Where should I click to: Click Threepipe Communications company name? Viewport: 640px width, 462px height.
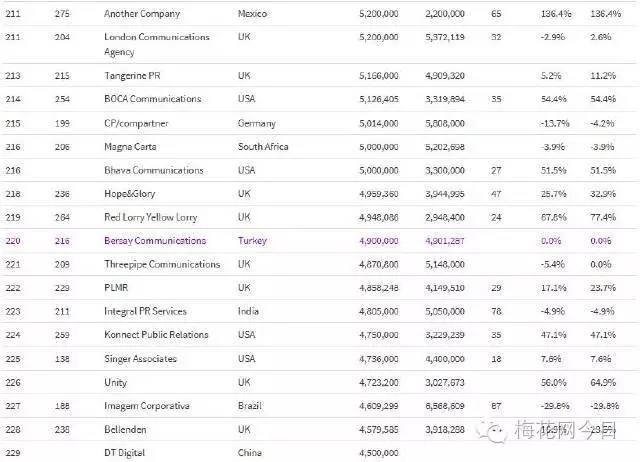tap(162, 265)
